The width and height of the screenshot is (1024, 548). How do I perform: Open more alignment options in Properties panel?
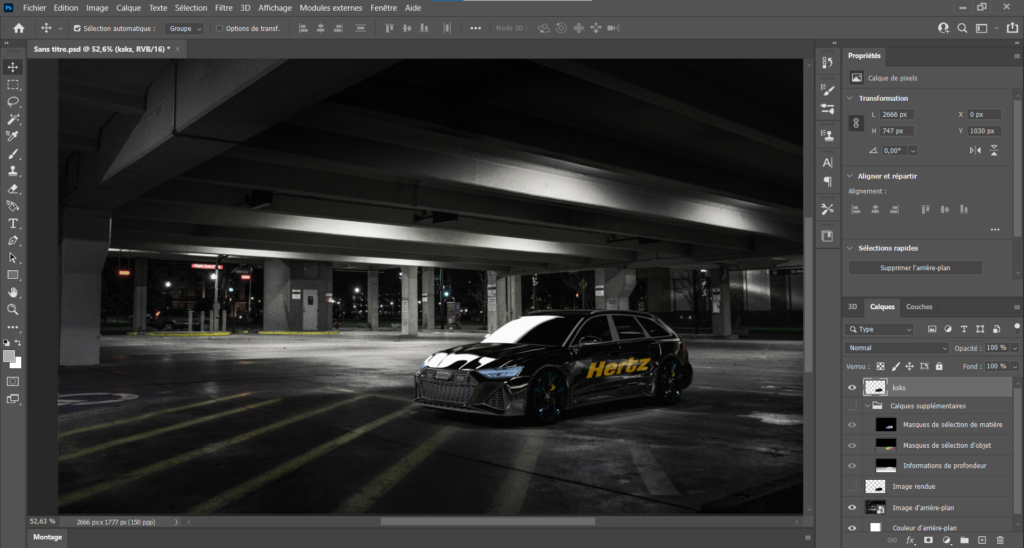pyautogui.click(x=995, y=230)
